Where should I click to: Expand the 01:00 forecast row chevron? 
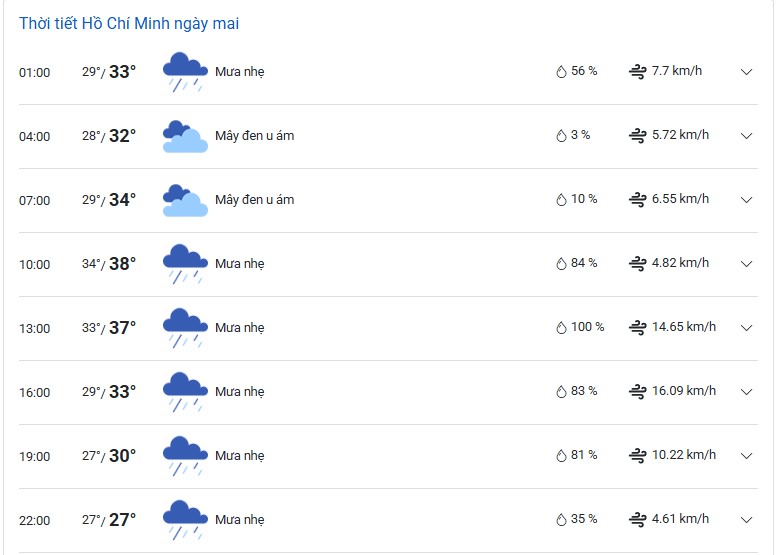pyautogui.click(x=746, y=72)
